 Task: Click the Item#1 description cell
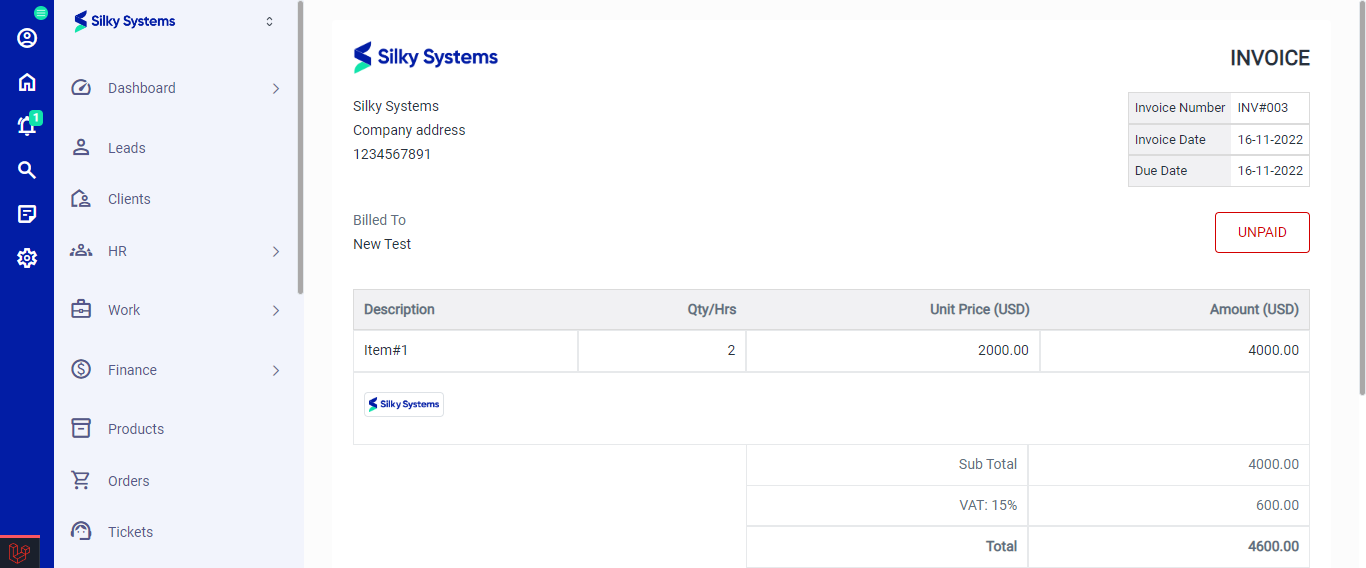466,351
